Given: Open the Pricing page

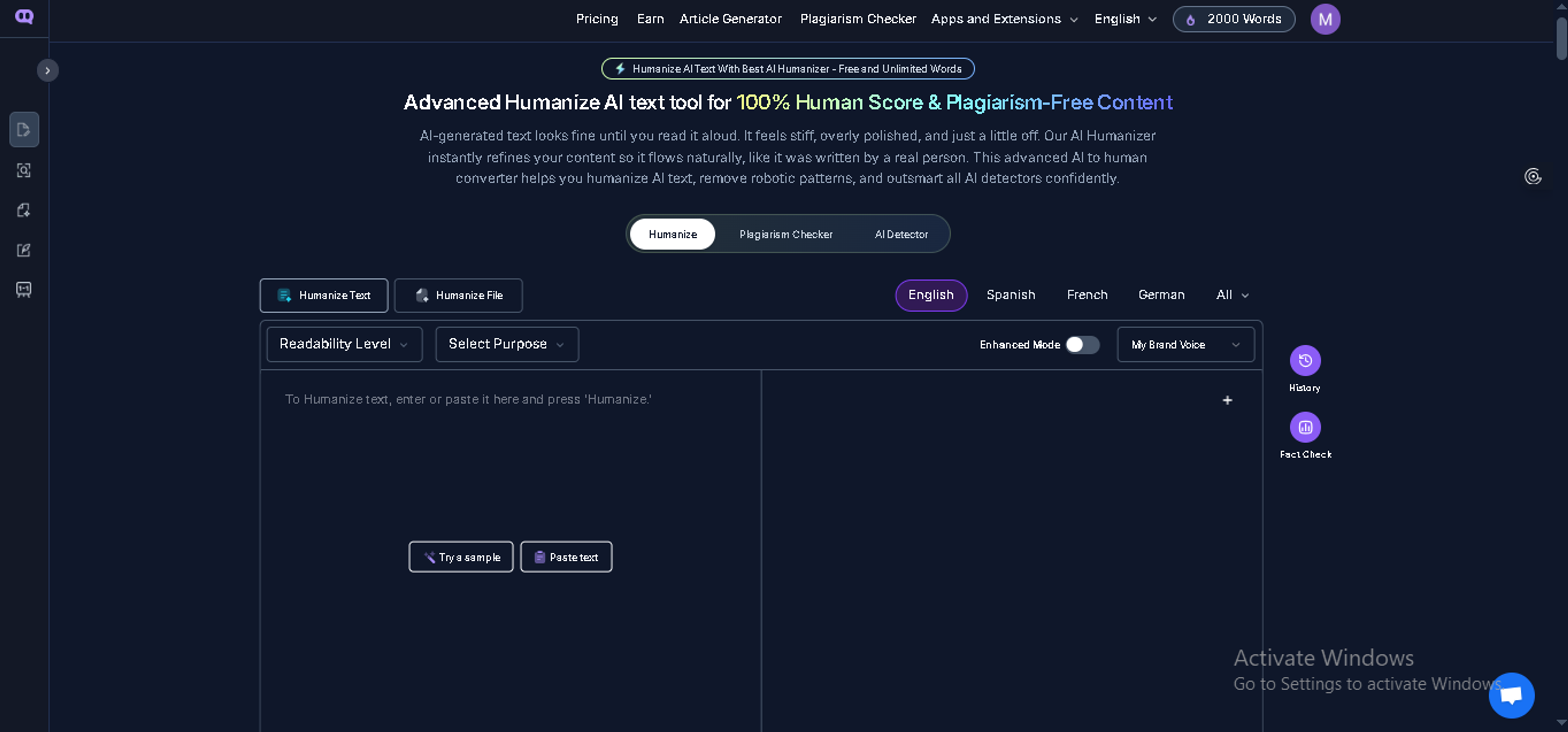Looking at the screenshot, I should click(597, 19).
